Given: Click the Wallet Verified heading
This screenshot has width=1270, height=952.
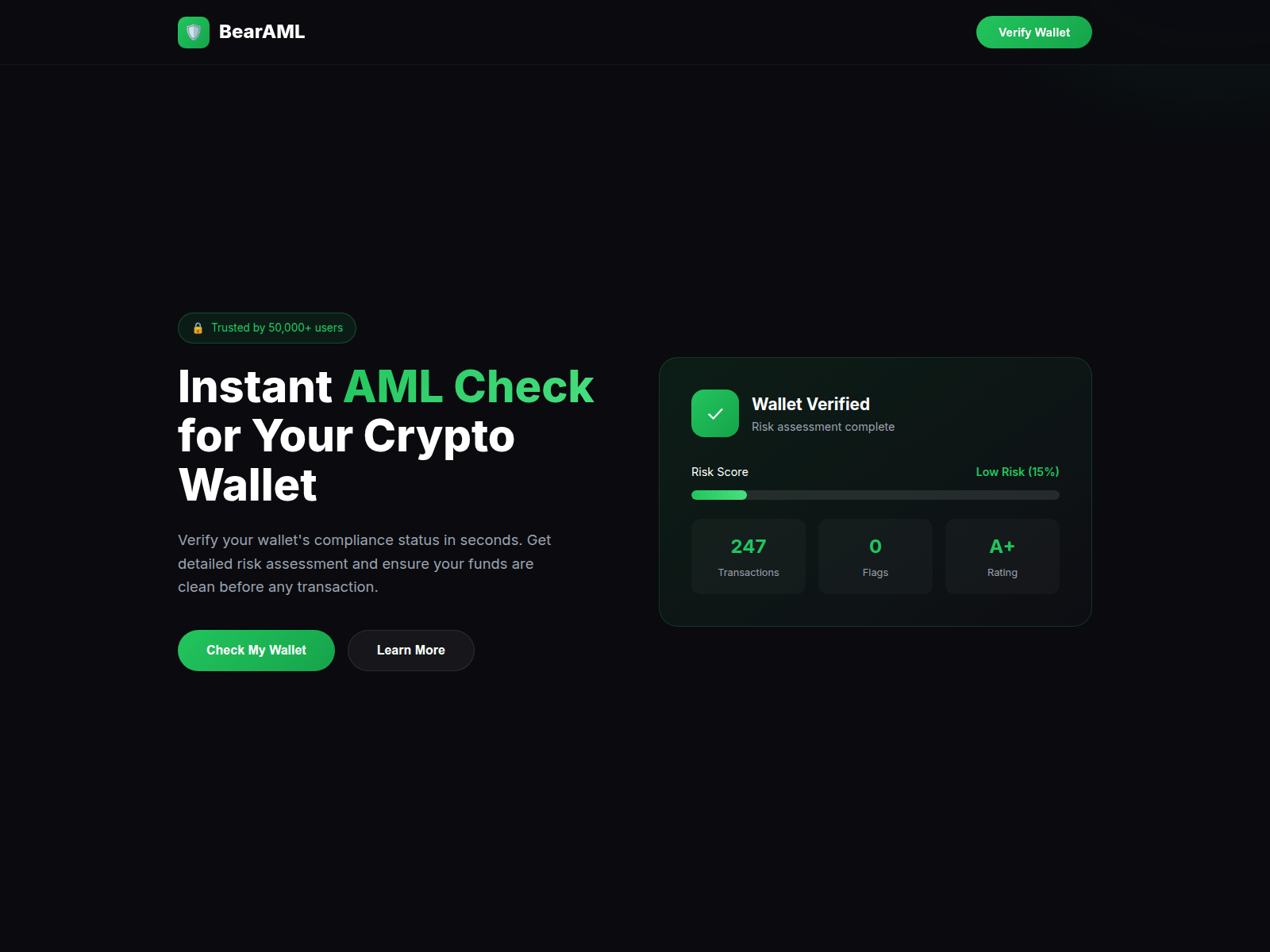Looking at the screenshot, I should [x=810, y=404].
